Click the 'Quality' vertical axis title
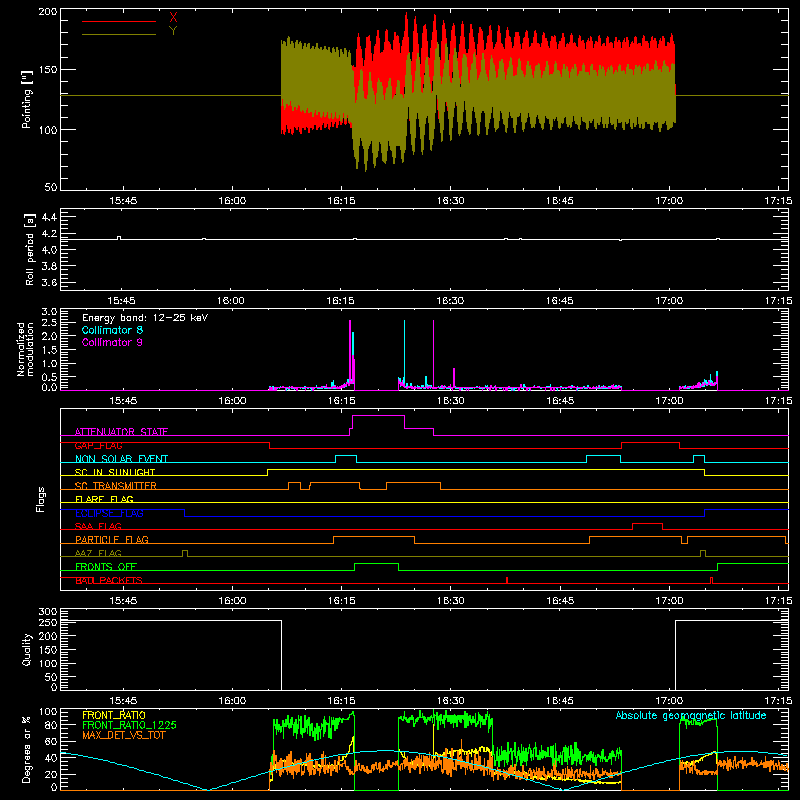The height and width of the screenshot is (800, 800). [27, 649]
